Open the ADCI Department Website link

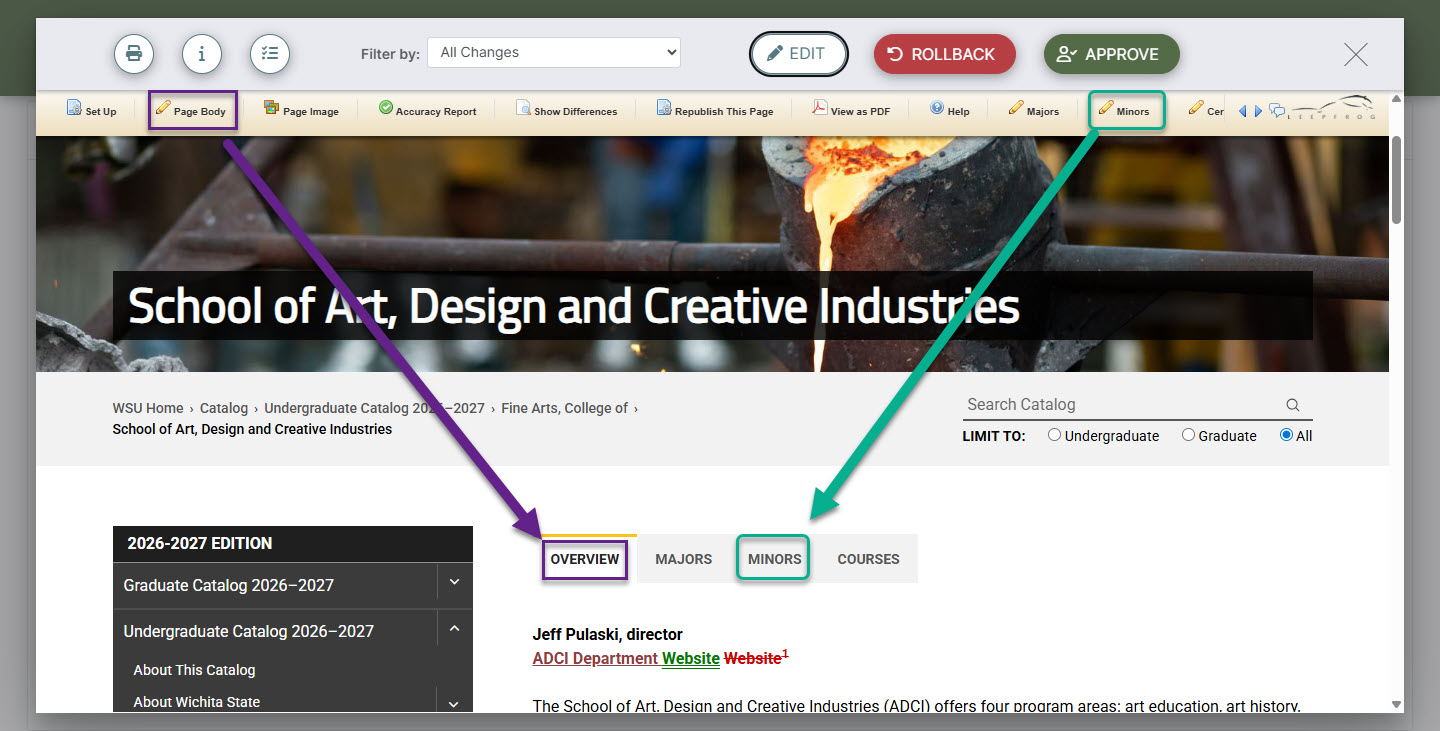pos(626,658)
